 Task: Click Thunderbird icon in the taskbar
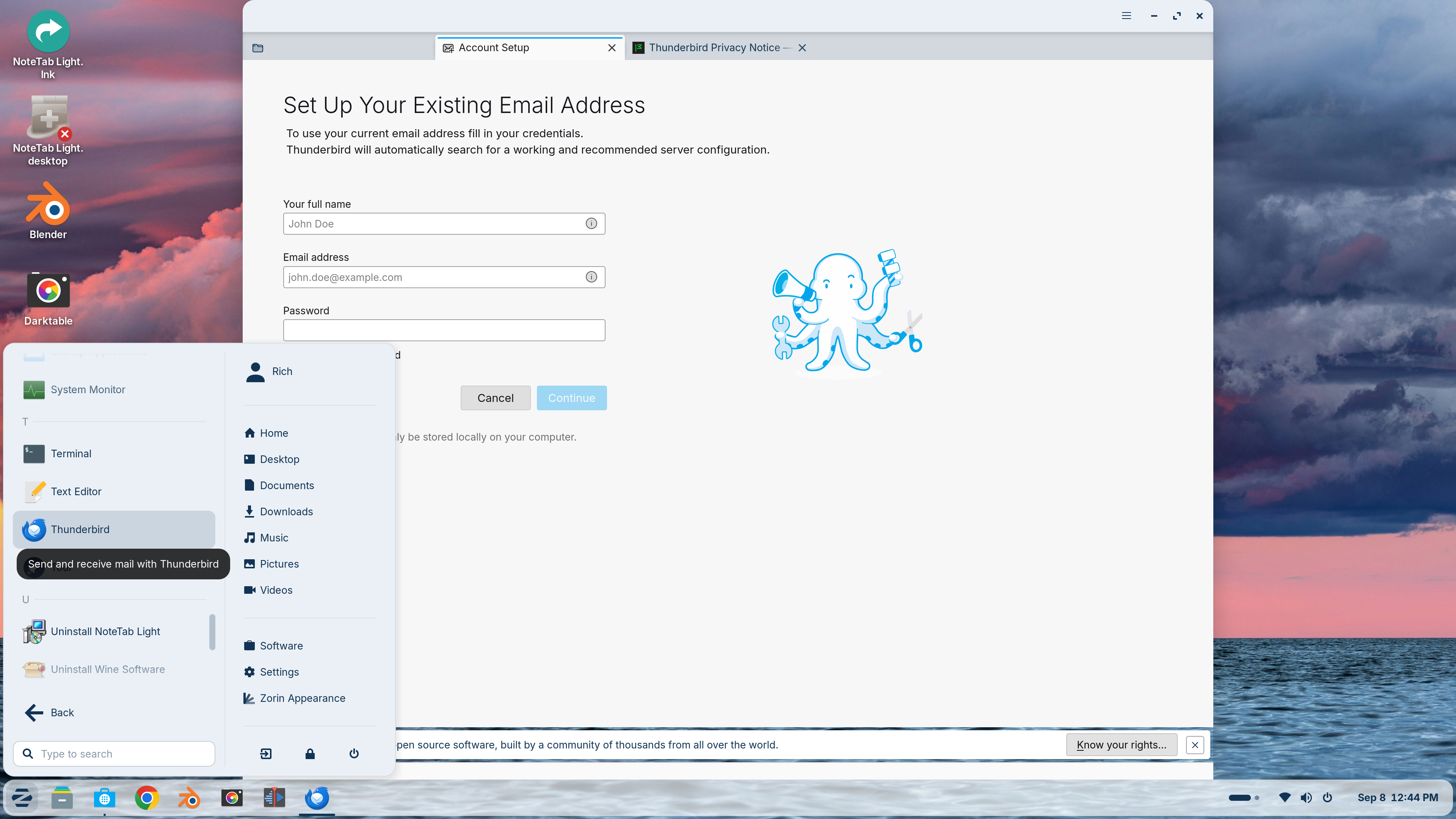coord(317,798)
